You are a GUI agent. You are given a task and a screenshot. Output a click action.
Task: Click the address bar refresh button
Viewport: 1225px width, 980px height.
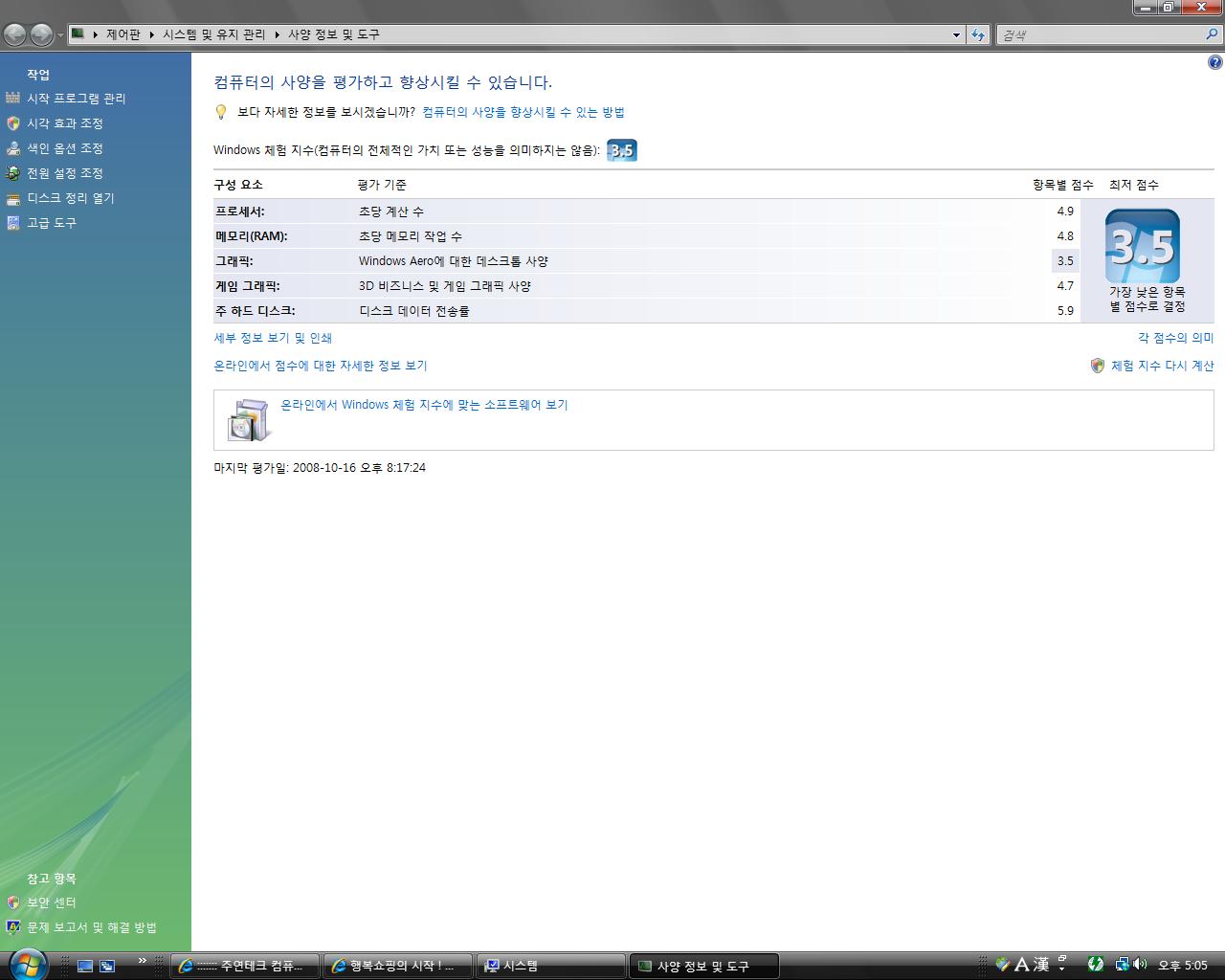(977, 34)
